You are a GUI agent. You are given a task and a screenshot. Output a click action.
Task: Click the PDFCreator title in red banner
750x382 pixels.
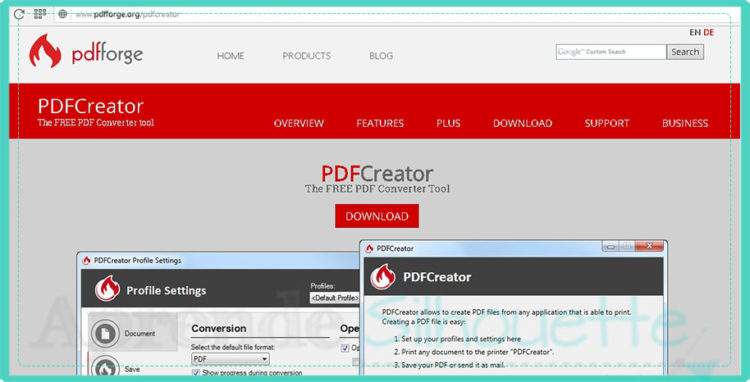coord(90,106)
